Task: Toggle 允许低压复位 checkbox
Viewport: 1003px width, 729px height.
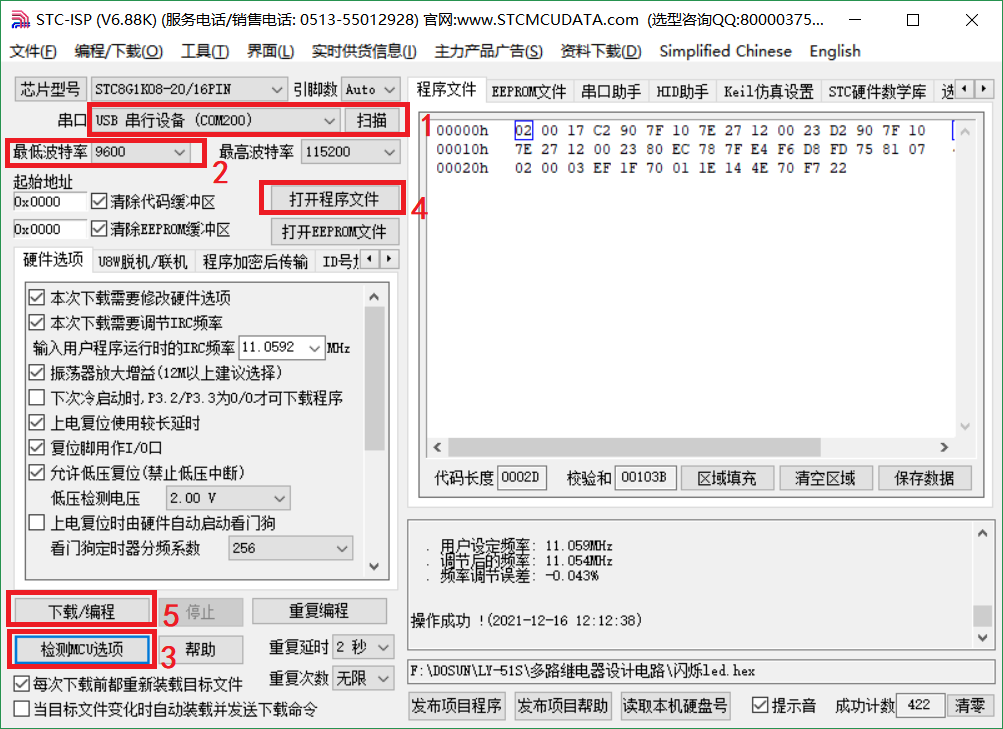Action: click(x=36, y=473)
